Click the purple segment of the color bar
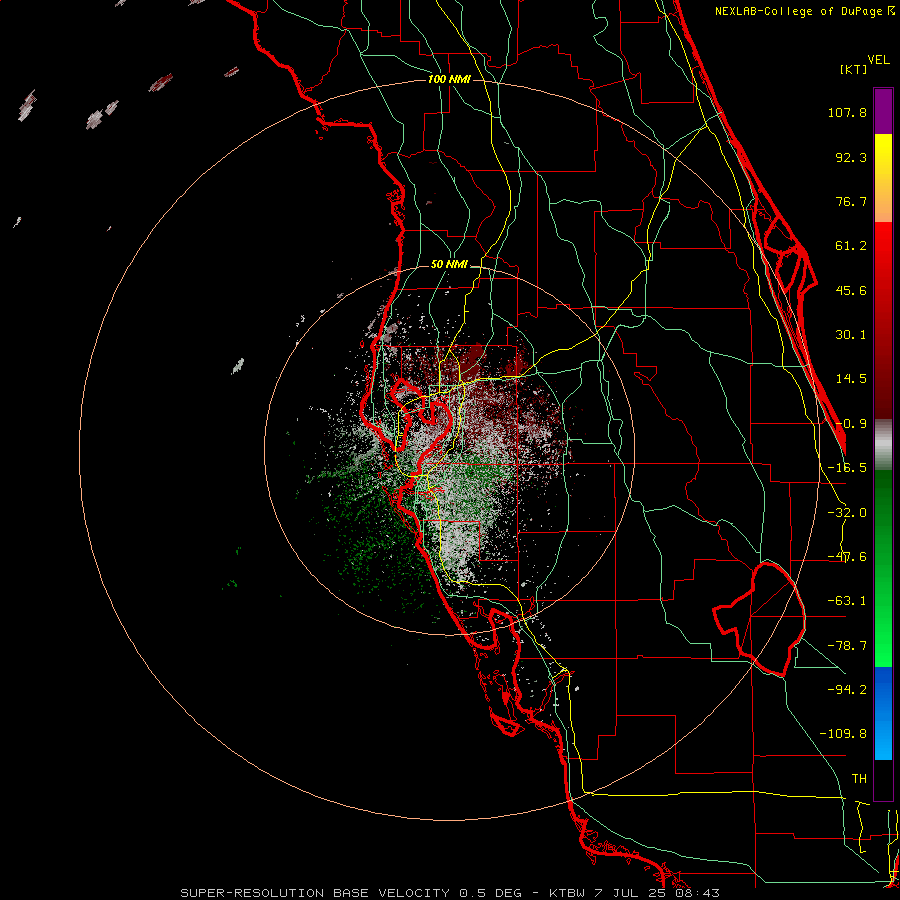900x900 pixels. (x=883, y=111)
